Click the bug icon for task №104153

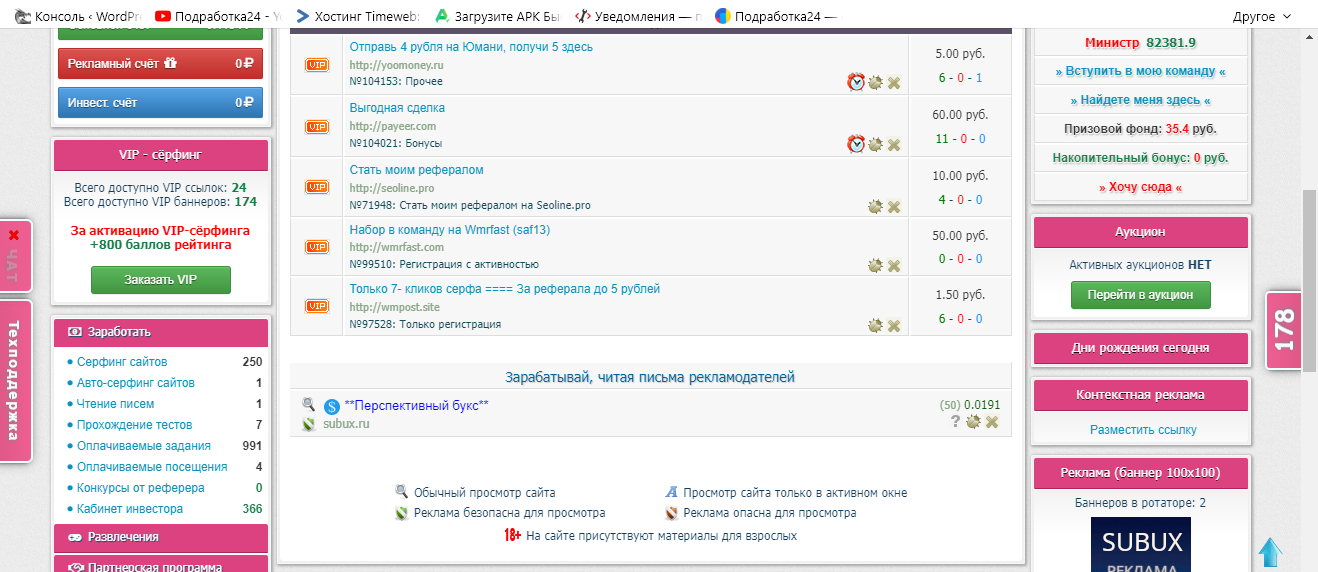pyautogui.click(x=875, y=82)
